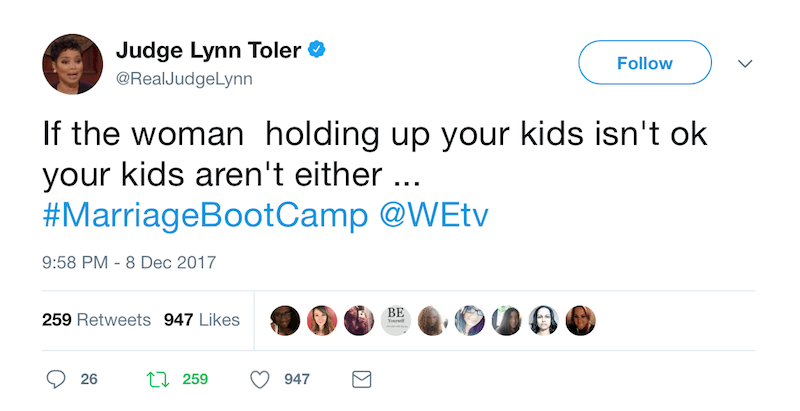The image size is (800, 411).
Task: Click the reply speech bubble icon
Action: pyautogui.click(x=56, y=380)
